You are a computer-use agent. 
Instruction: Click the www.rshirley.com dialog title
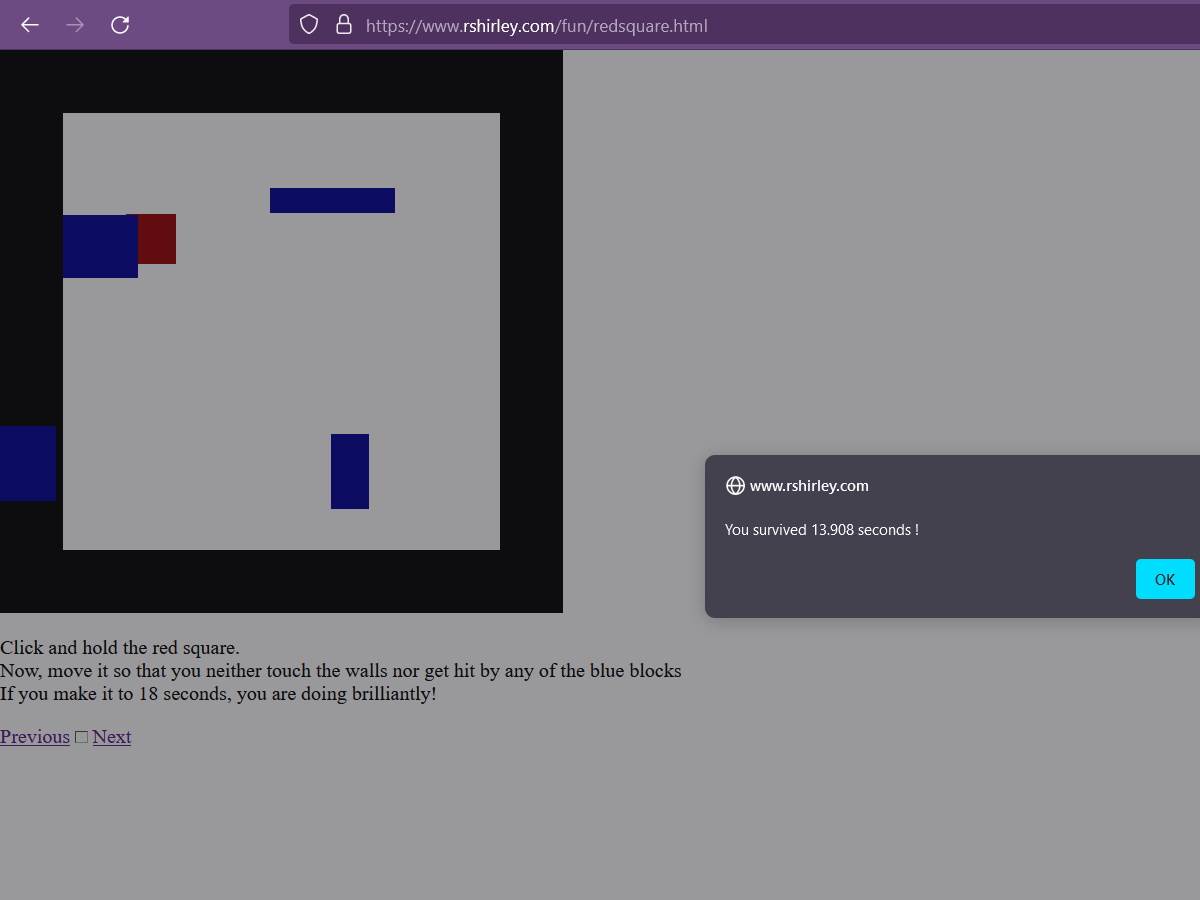click(809, 486)
